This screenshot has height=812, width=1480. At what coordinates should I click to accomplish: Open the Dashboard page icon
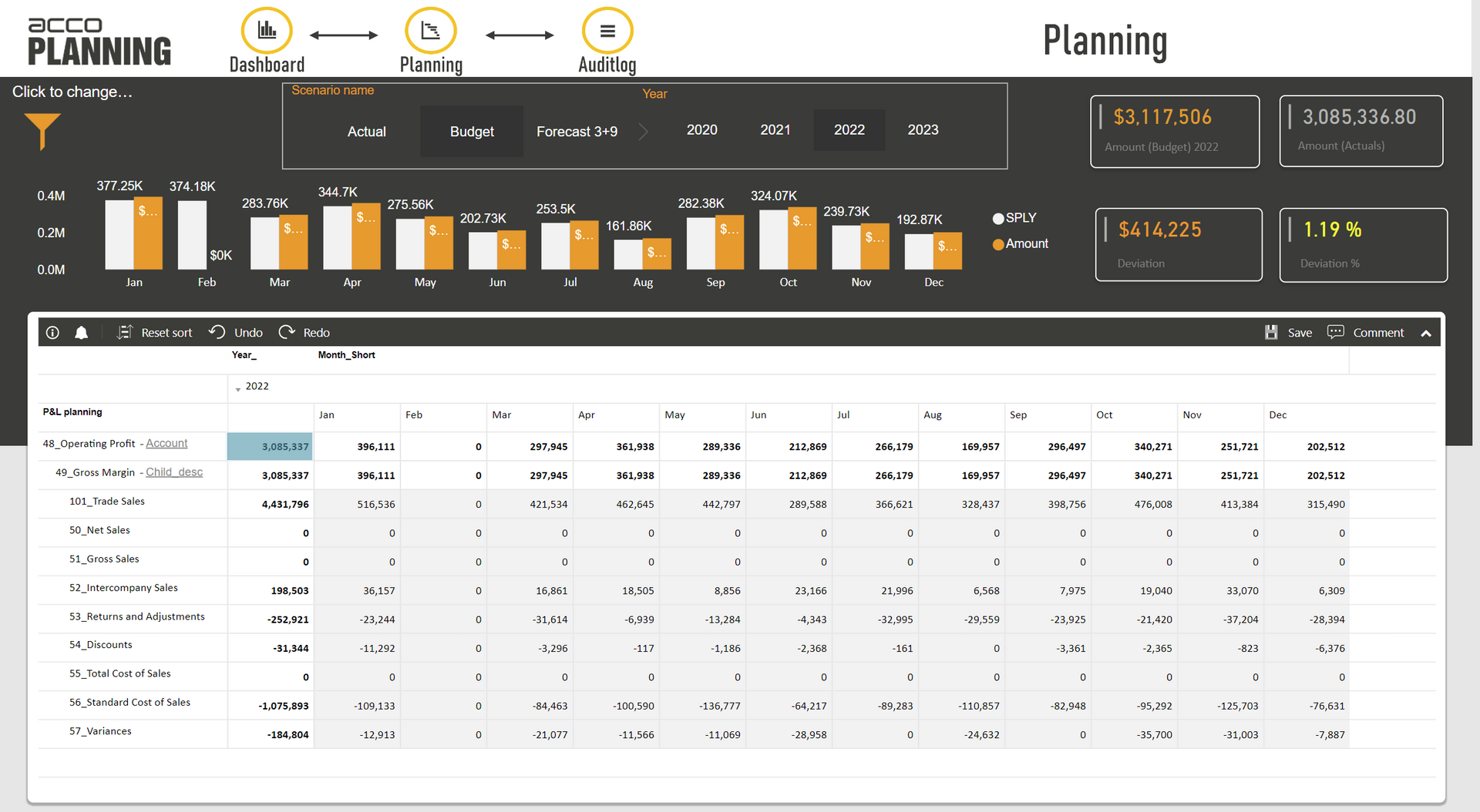click(x=267, y=31)
